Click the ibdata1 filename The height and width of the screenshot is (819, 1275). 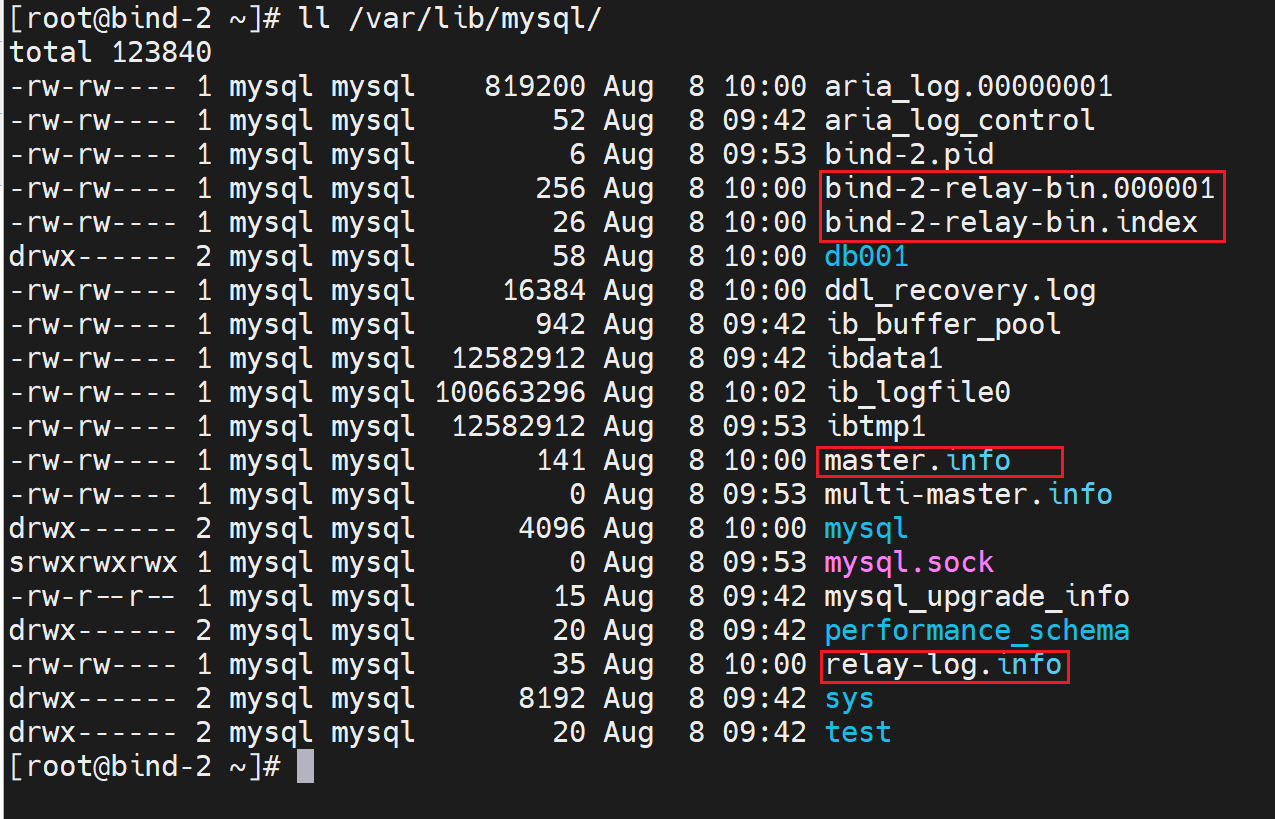point(883,358)
